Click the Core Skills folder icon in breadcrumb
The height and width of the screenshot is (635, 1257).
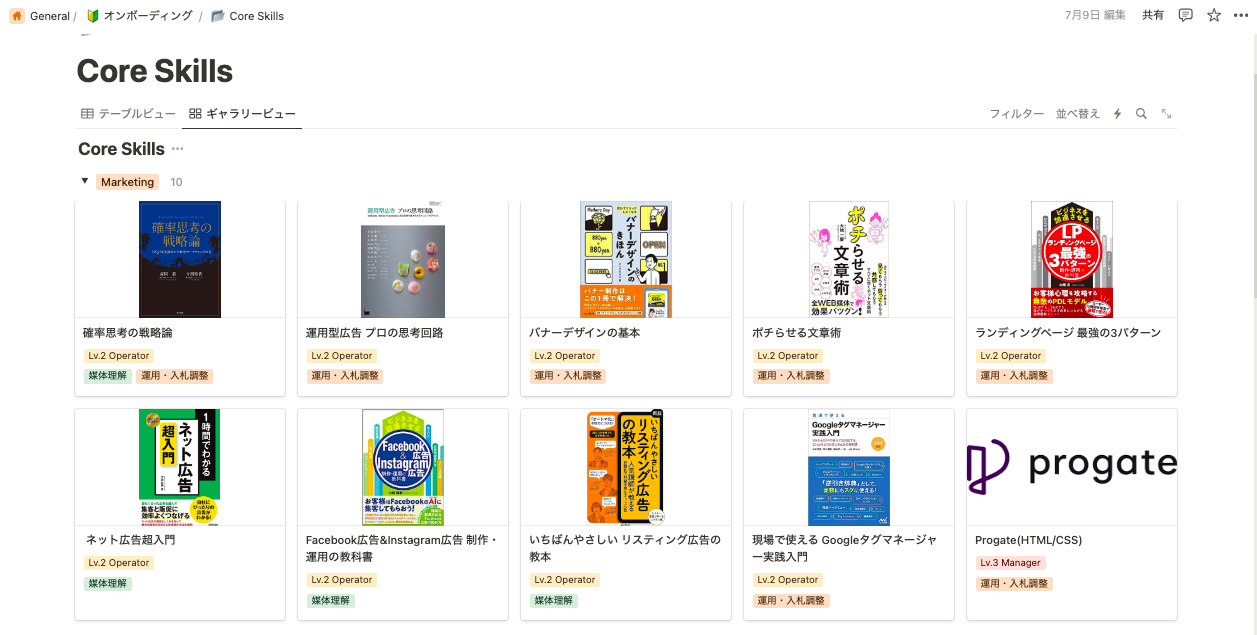218,16
